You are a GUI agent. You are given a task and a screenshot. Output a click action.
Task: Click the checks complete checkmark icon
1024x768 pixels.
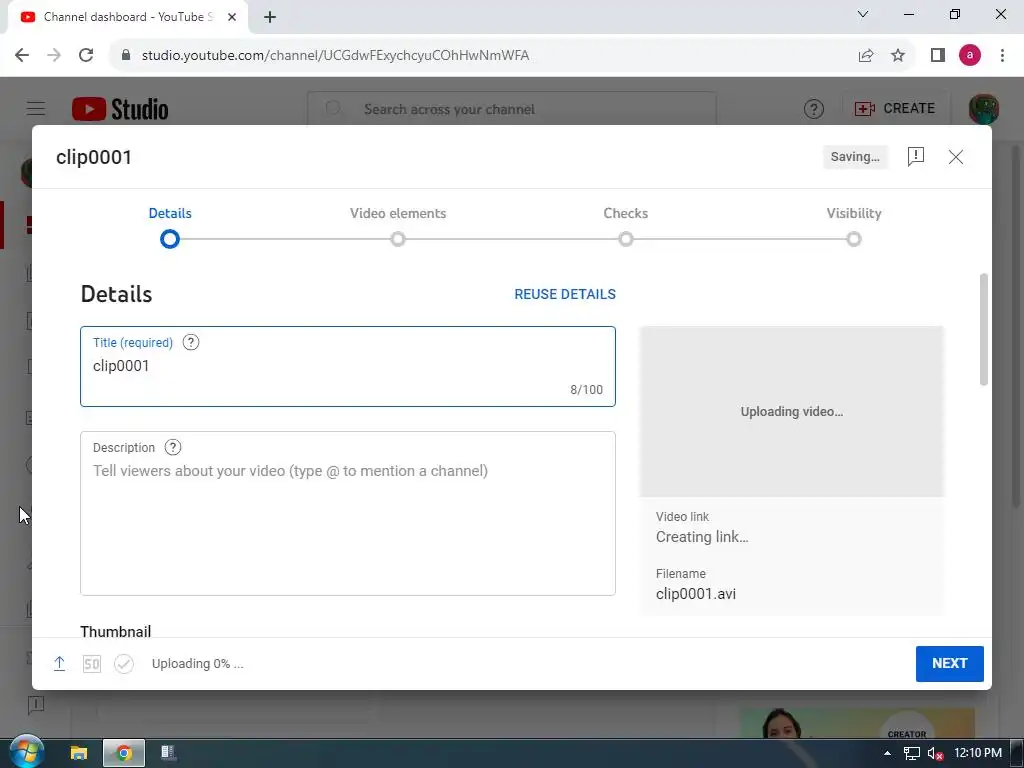pos(123,664)
